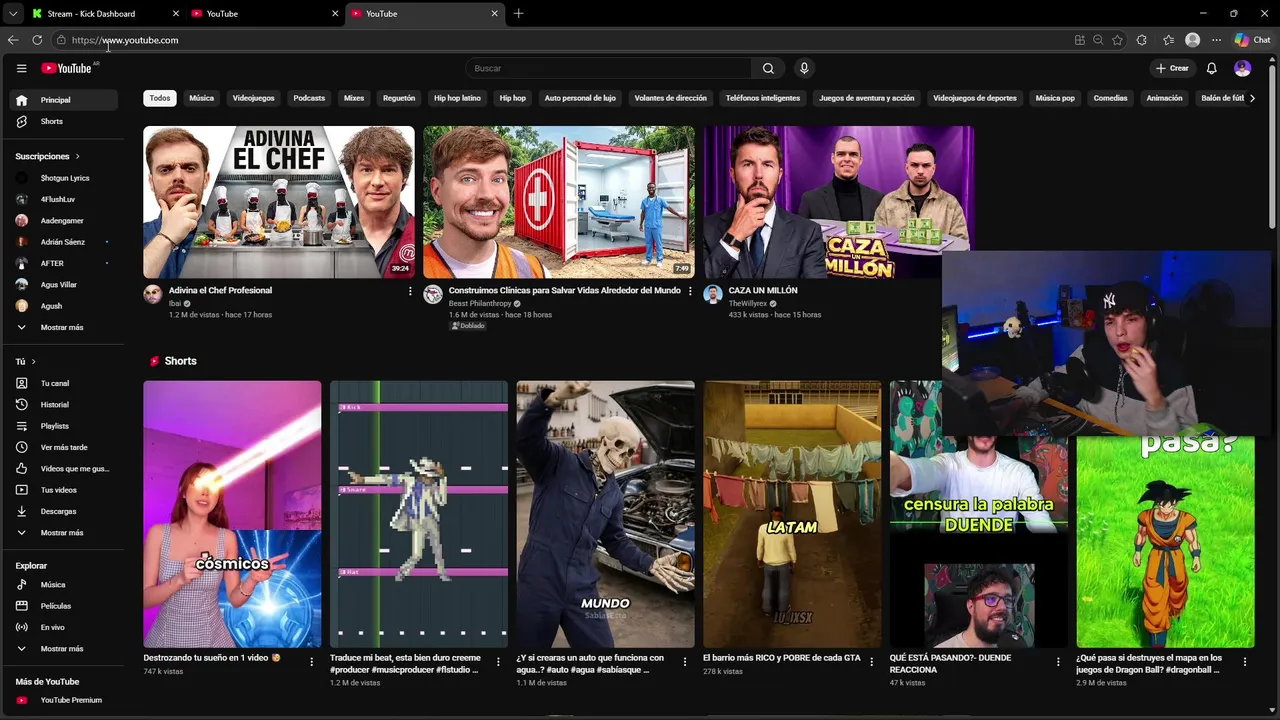Viewport: 1280px width, 720px height.
Task: Open browser three-dot settings menu
Action: click(x=1216, y=40)
